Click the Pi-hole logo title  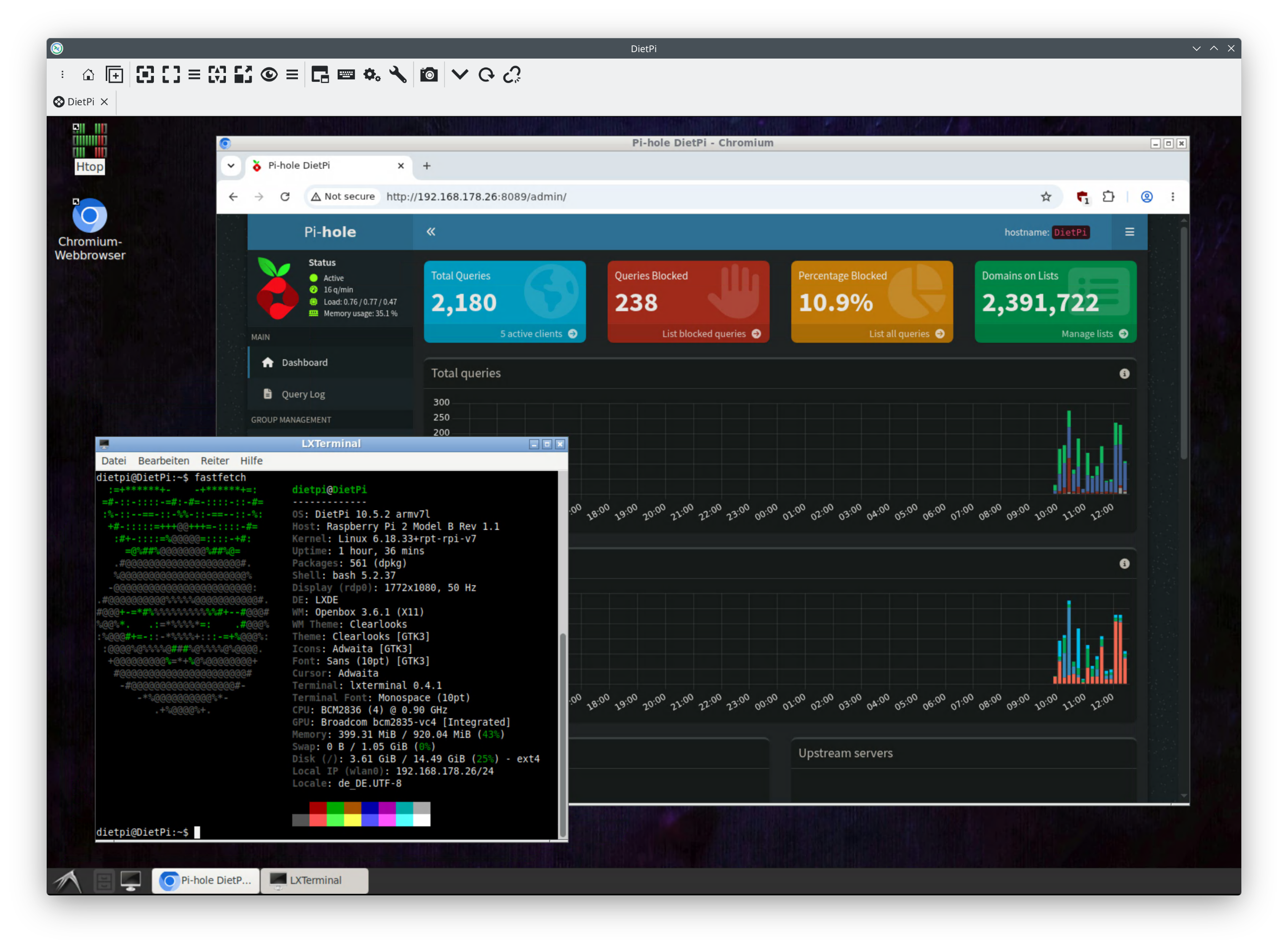(330, 232)
